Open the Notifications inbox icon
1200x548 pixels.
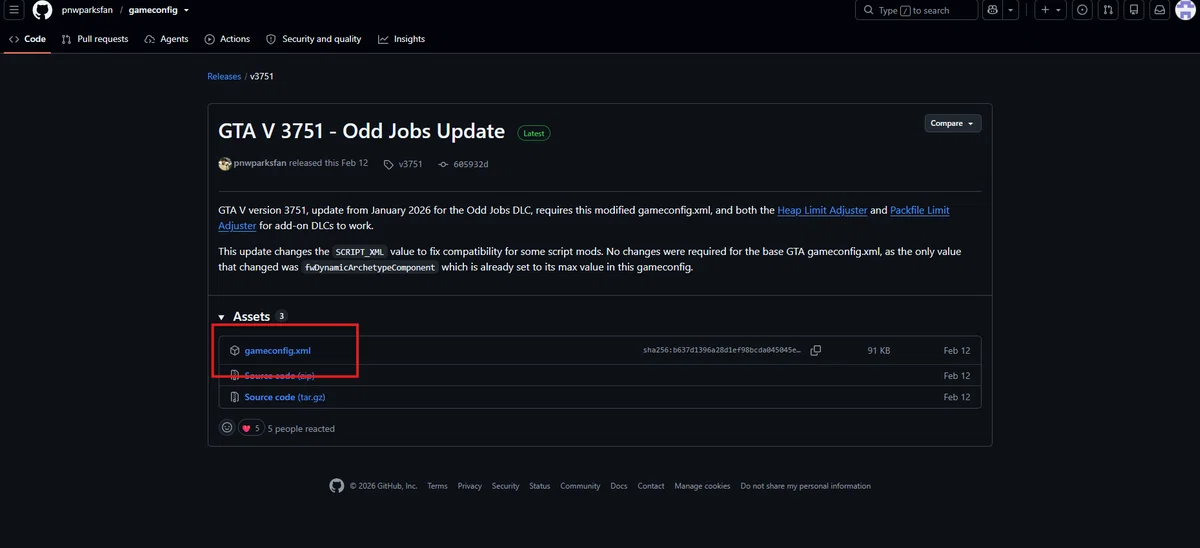pos(1160,10)
